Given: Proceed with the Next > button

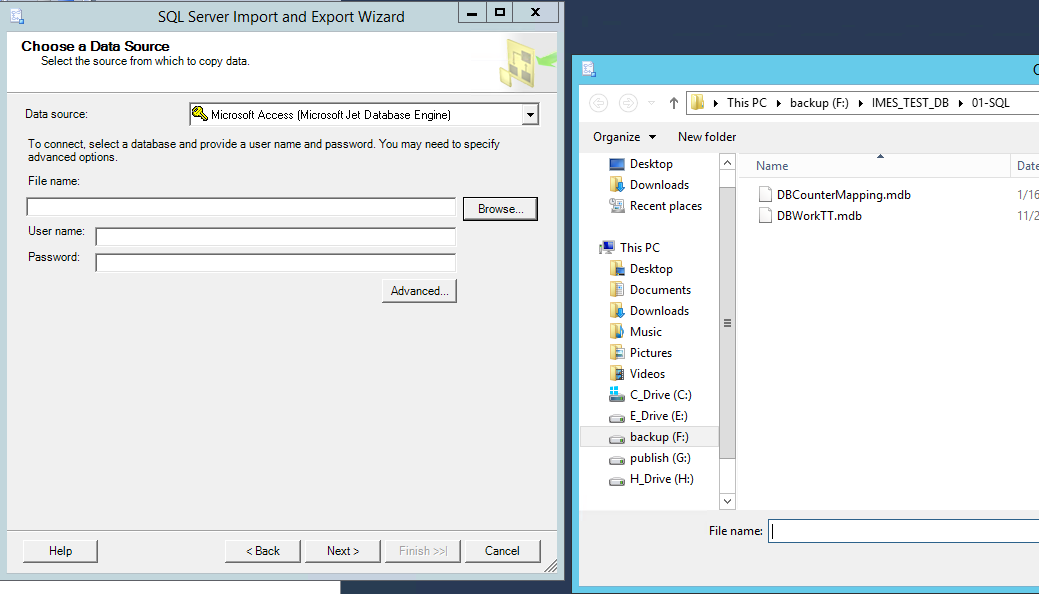Looking at the screenshot, I should (x=343, y=551).
